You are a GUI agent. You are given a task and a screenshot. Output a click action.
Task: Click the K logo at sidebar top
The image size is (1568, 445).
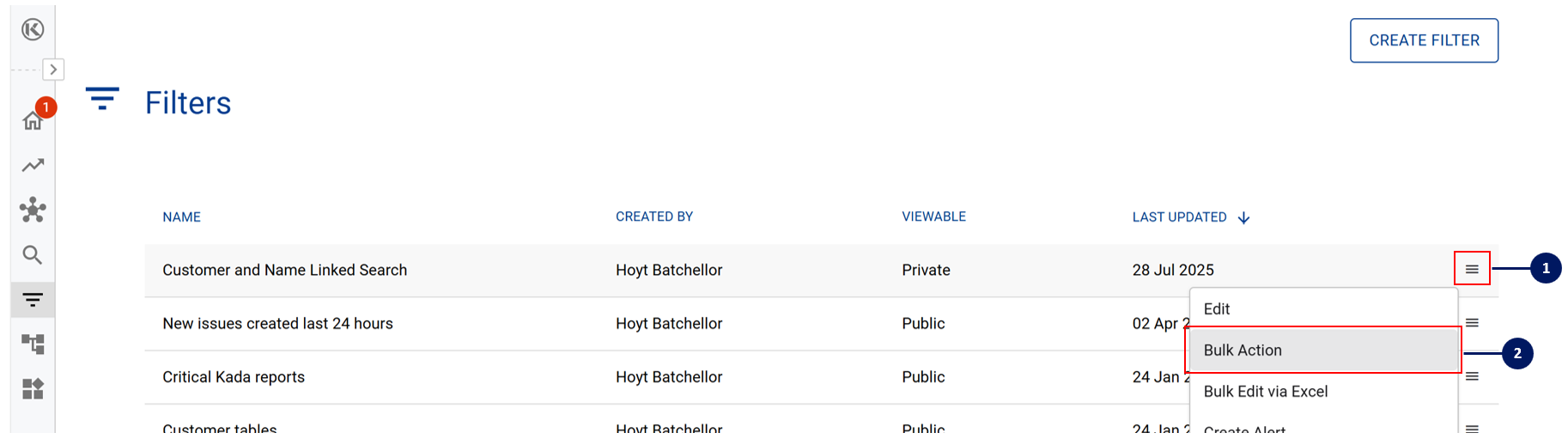(33, 30)
